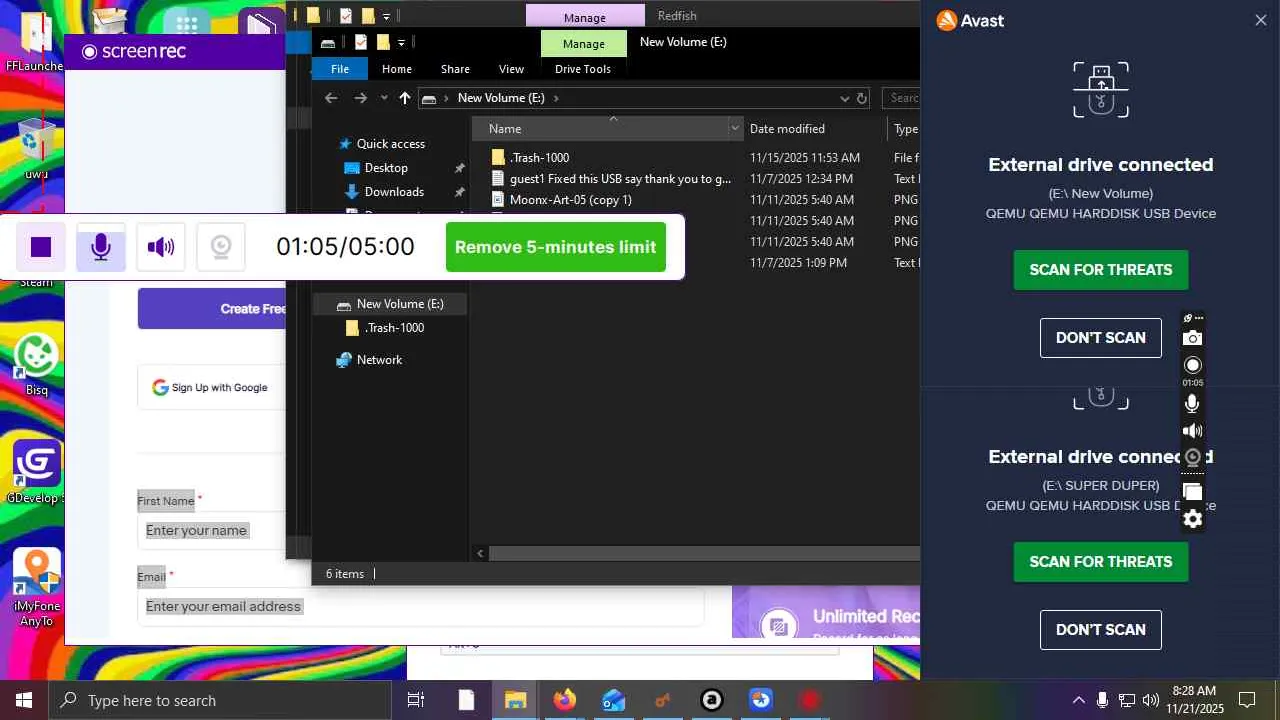Click the Explorer search box
The image size is (1280, 720).
[902, 98]
